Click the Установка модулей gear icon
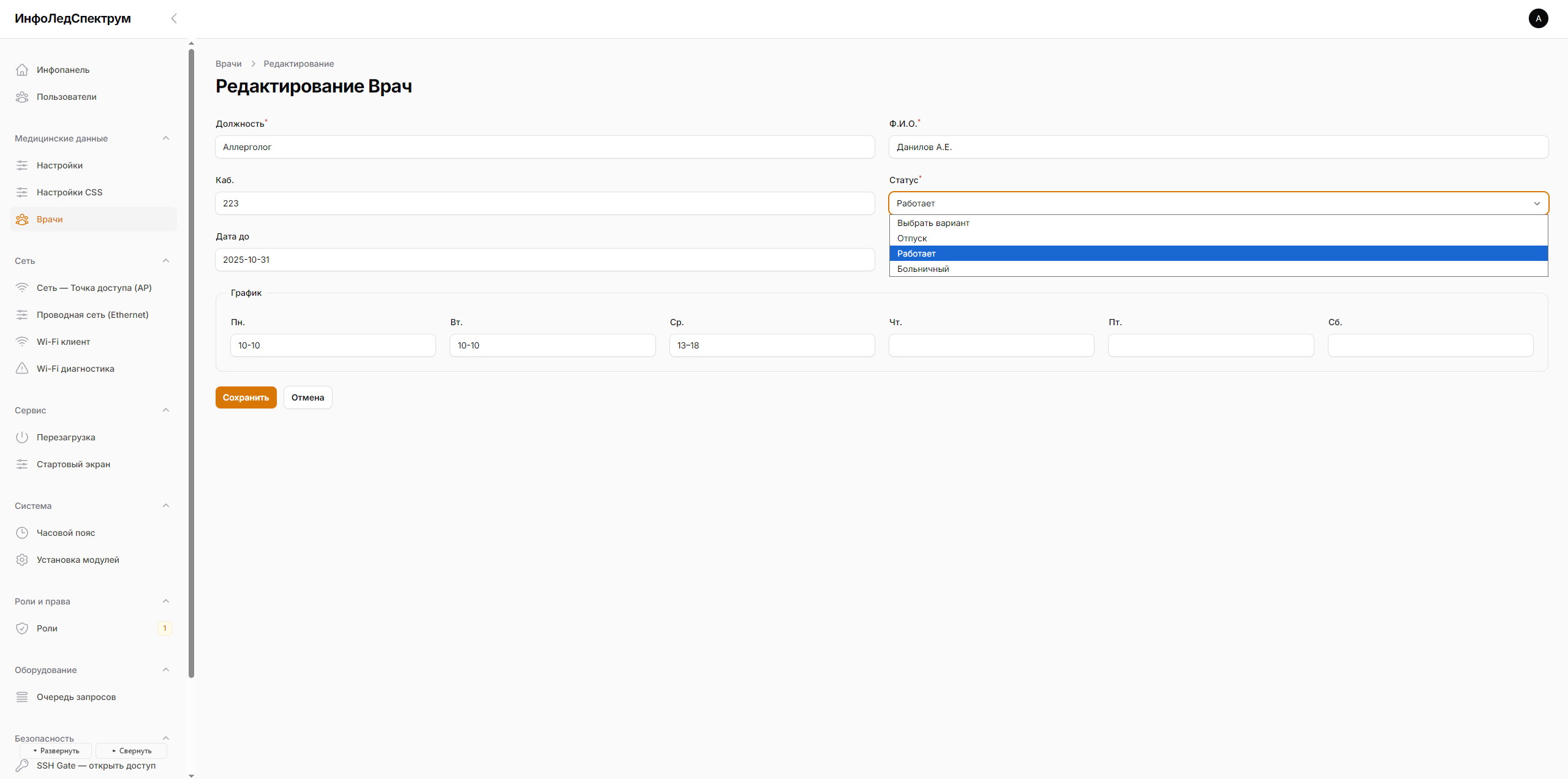This screenshot has width=1568, height=779. (x=22, y=560)
